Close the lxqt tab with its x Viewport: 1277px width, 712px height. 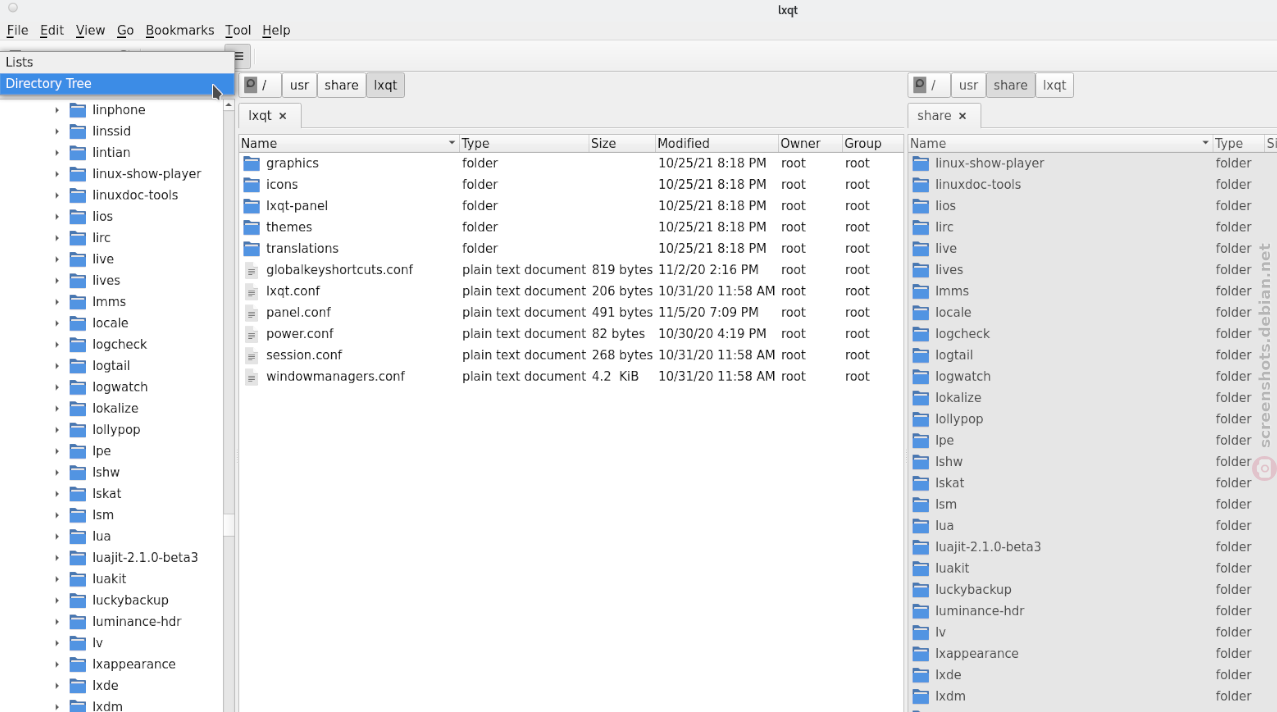click(283, 116)
